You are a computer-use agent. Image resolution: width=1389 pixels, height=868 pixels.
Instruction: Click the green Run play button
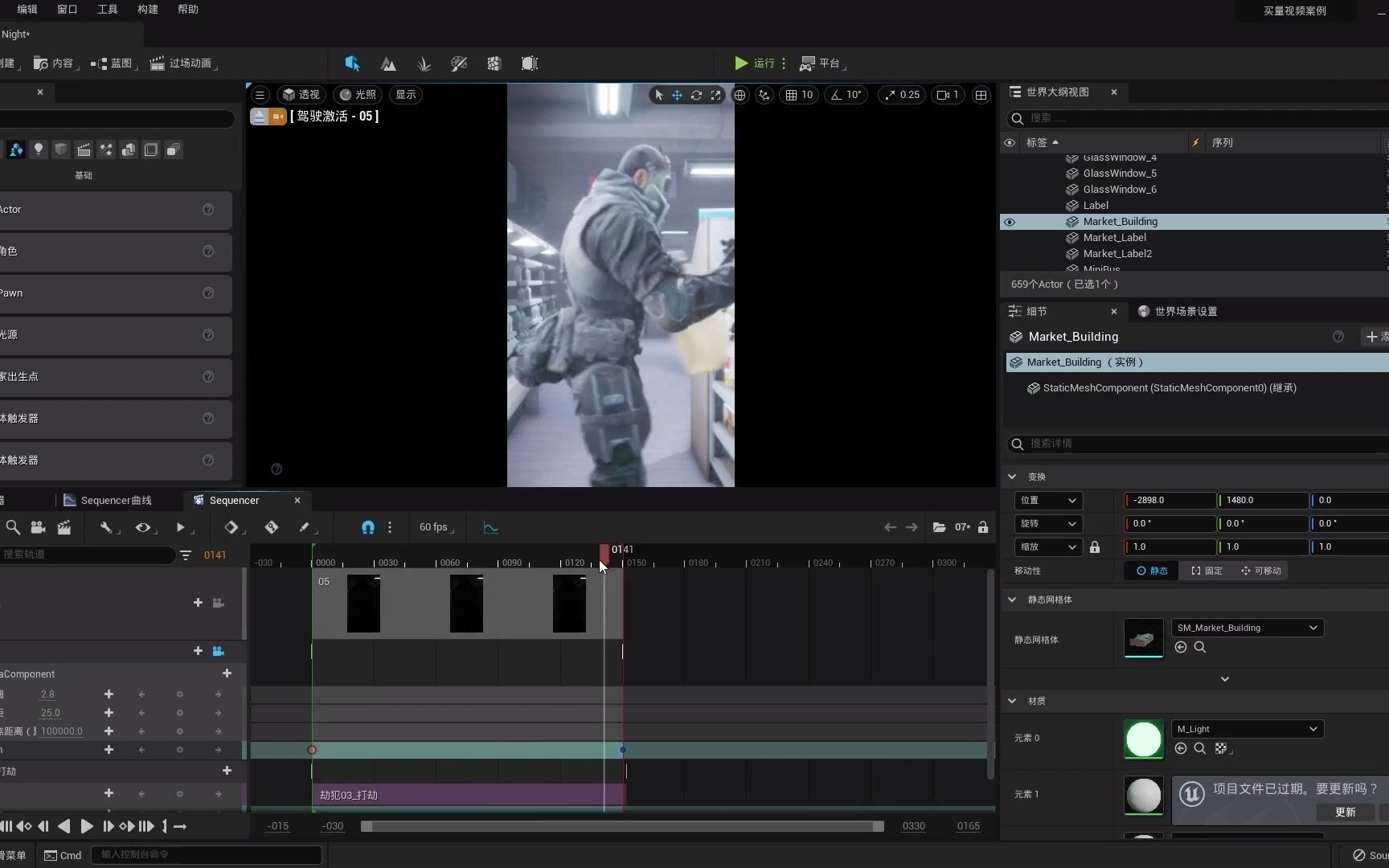741,63
